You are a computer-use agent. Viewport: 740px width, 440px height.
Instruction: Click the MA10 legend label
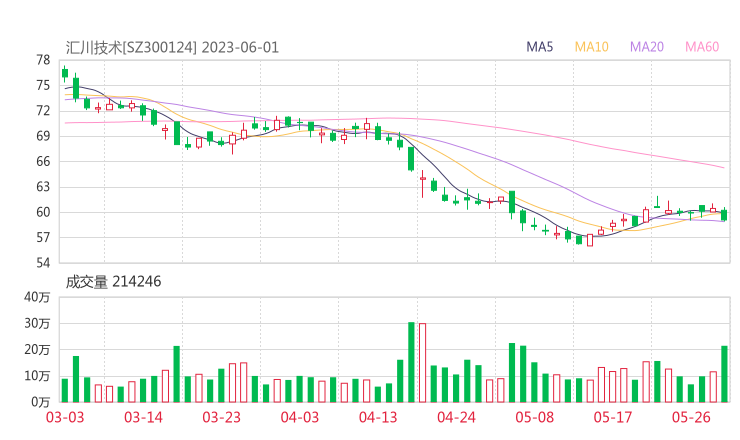tap(591, 47)
